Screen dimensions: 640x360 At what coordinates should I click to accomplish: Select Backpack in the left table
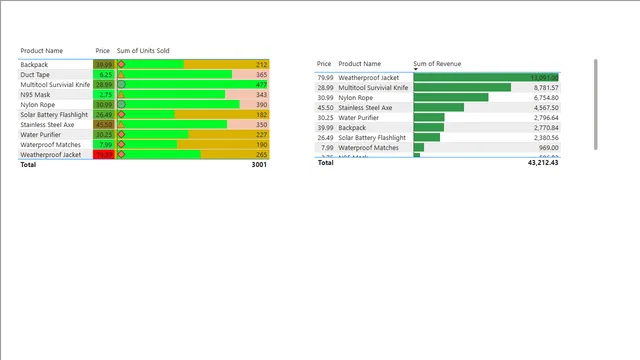(x=34, y=64)
